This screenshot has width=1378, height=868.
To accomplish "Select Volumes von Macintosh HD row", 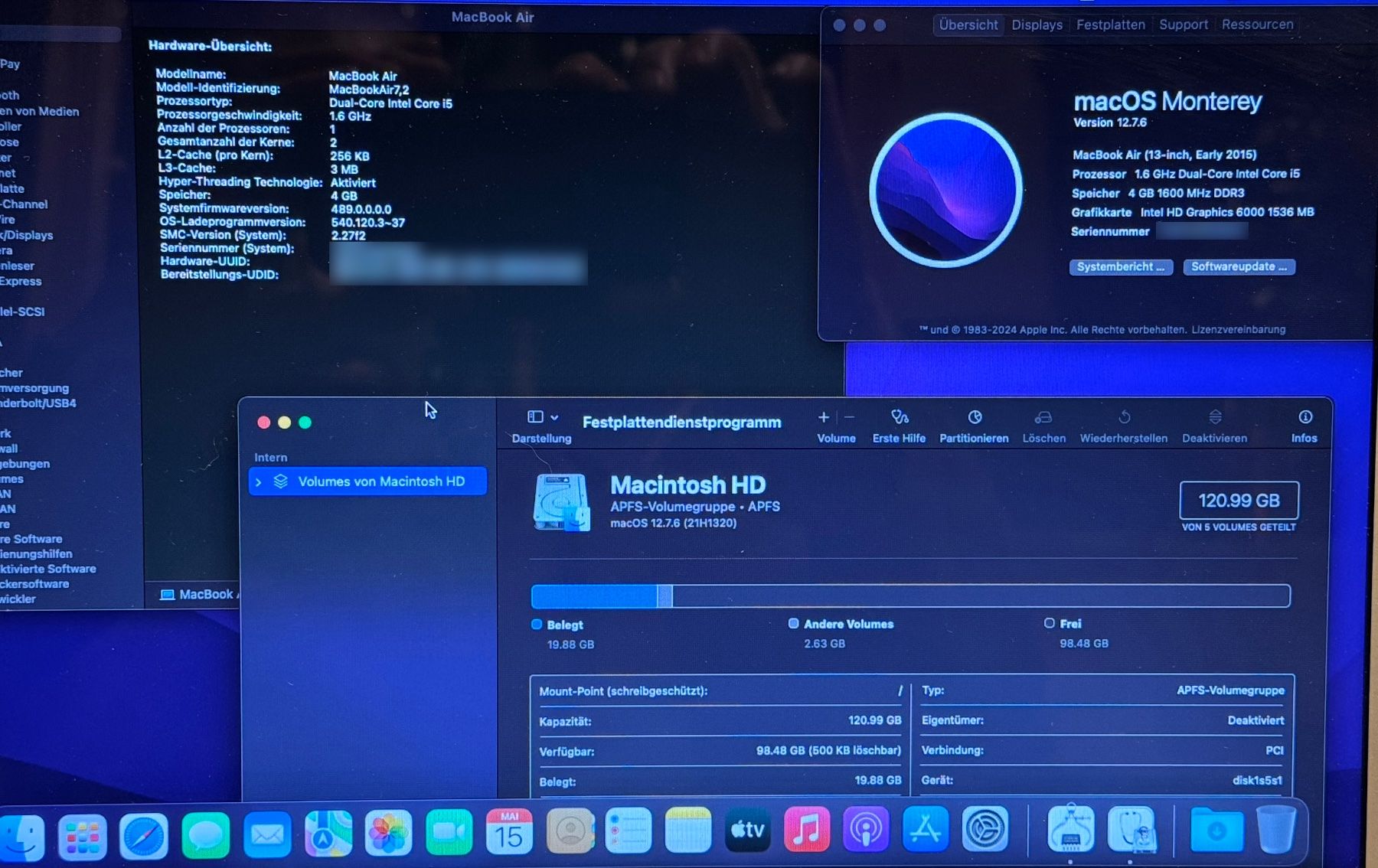I will coord(367,481).
